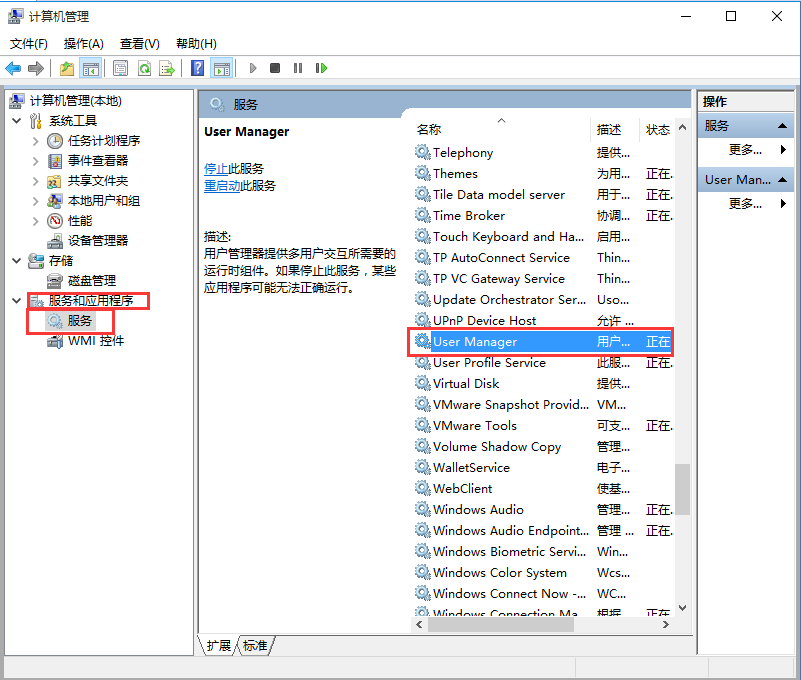The image size is (801, 680).
Task: Select the 服务 node in the tree
Action: pos(79,320)
